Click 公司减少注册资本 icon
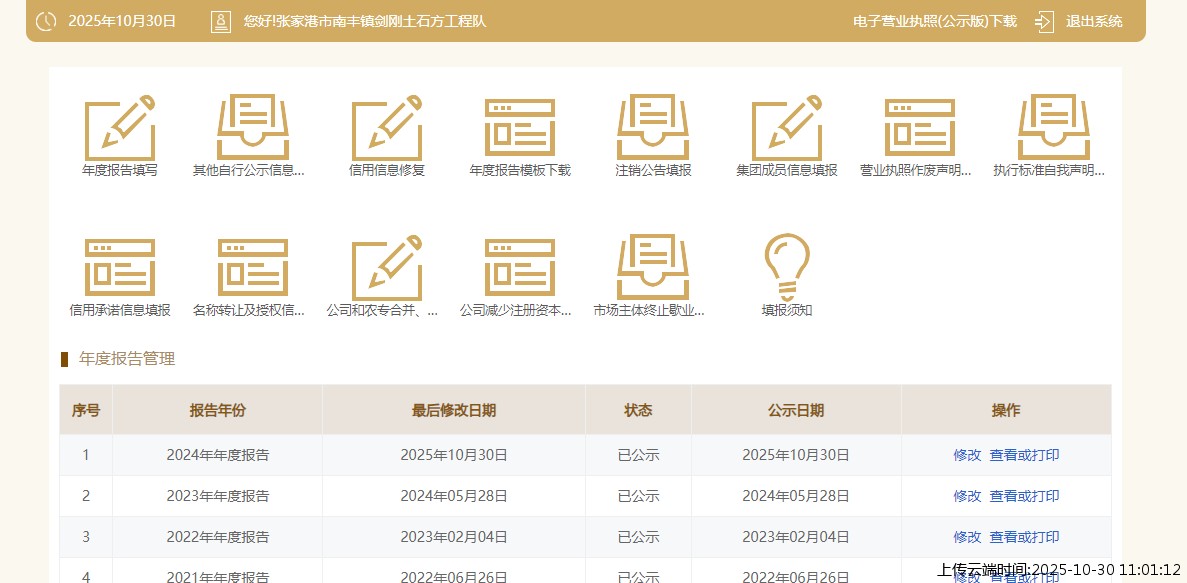This screenshot has height=583, width=1187. [x=519, y=268]
